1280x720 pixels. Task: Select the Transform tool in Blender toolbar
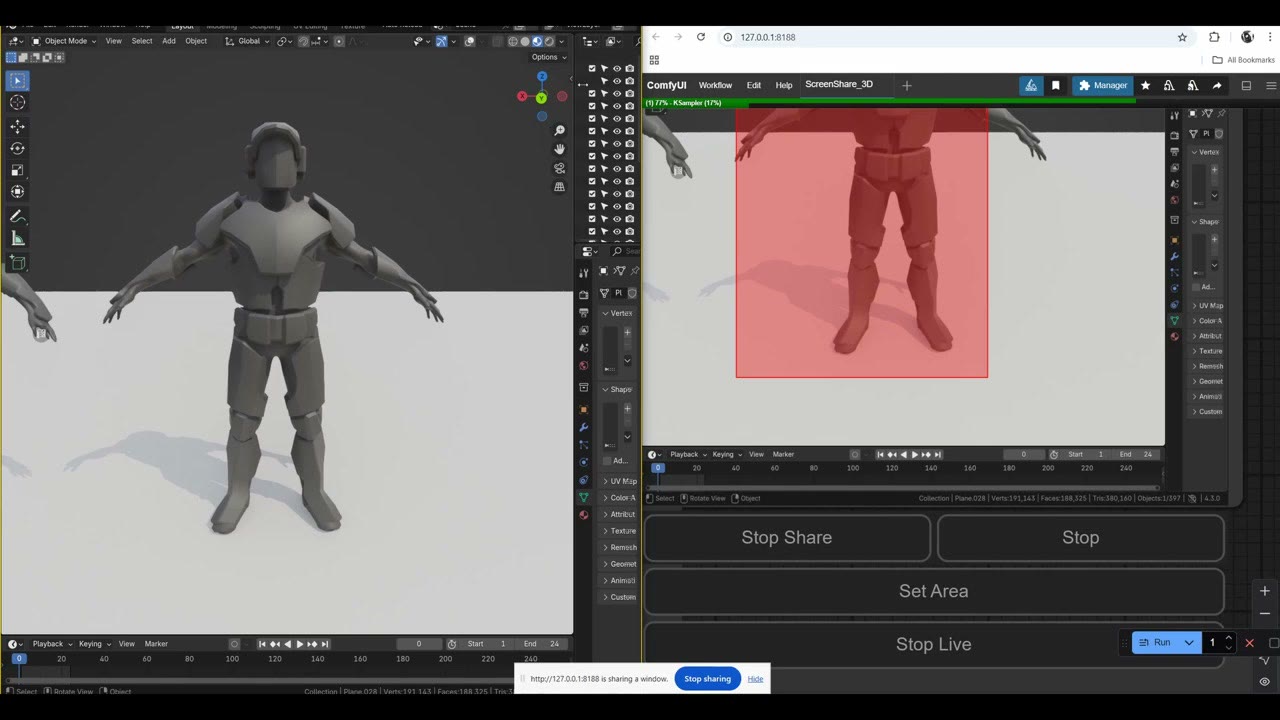(x=18, y=191)
